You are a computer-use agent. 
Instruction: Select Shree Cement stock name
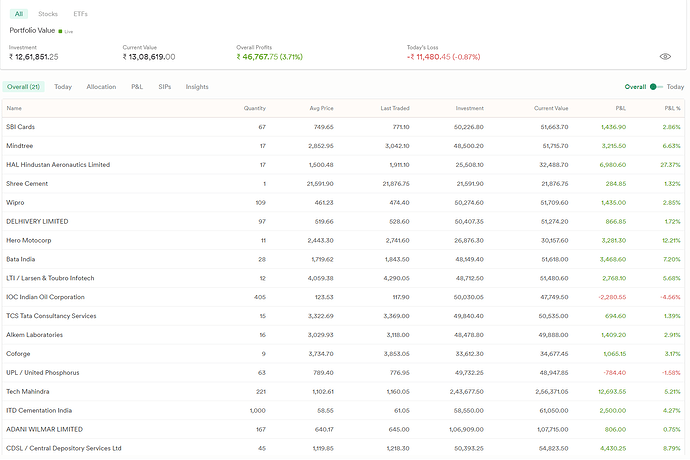[x=27, y=184]
